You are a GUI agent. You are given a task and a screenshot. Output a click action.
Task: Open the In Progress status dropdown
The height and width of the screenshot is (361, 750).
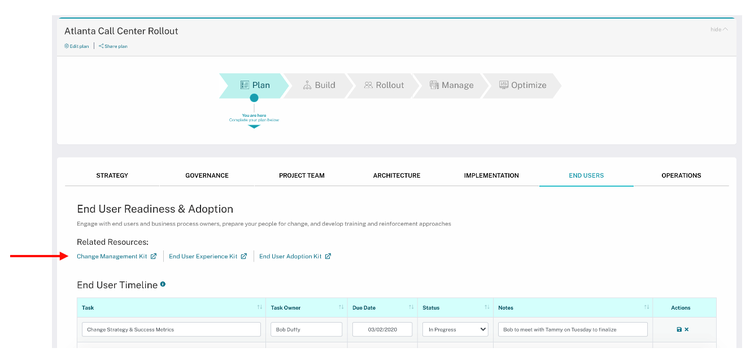[455, 329]
